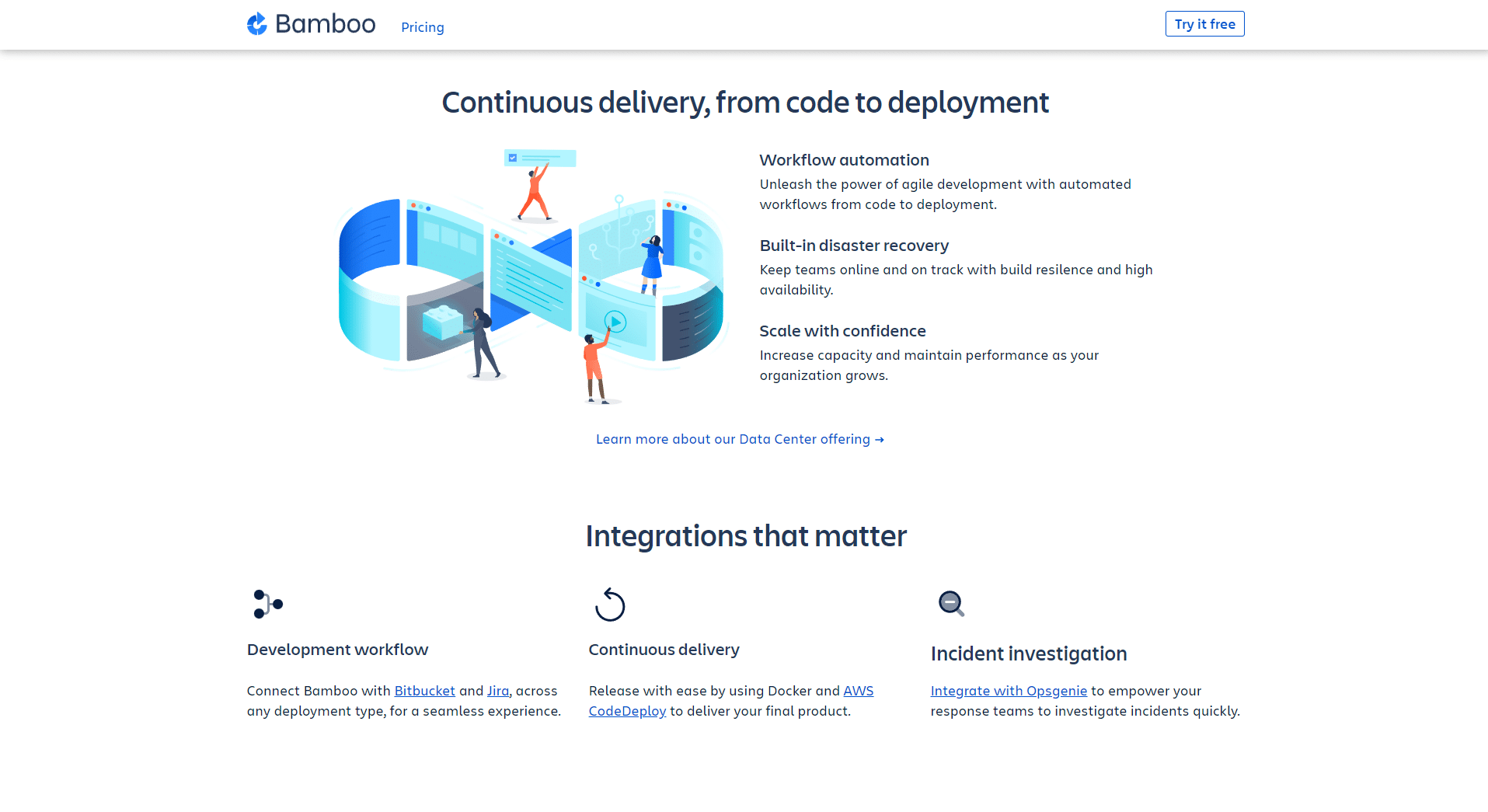
Task: Open Integrate with Opsgenie link
Action: point(1009,691)
